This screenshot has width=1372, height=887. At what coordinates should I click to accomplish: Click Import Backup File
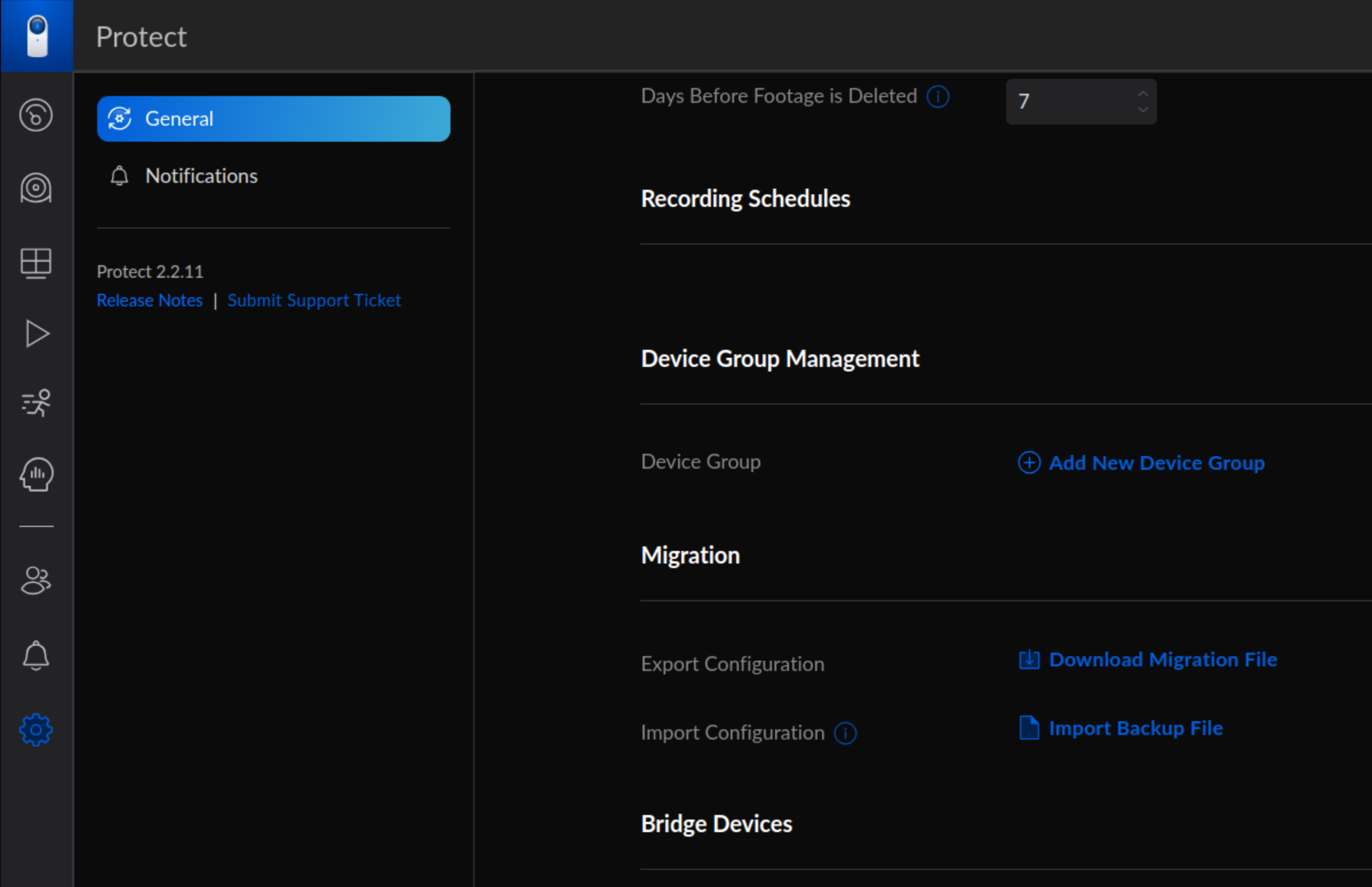(1135, 728)
